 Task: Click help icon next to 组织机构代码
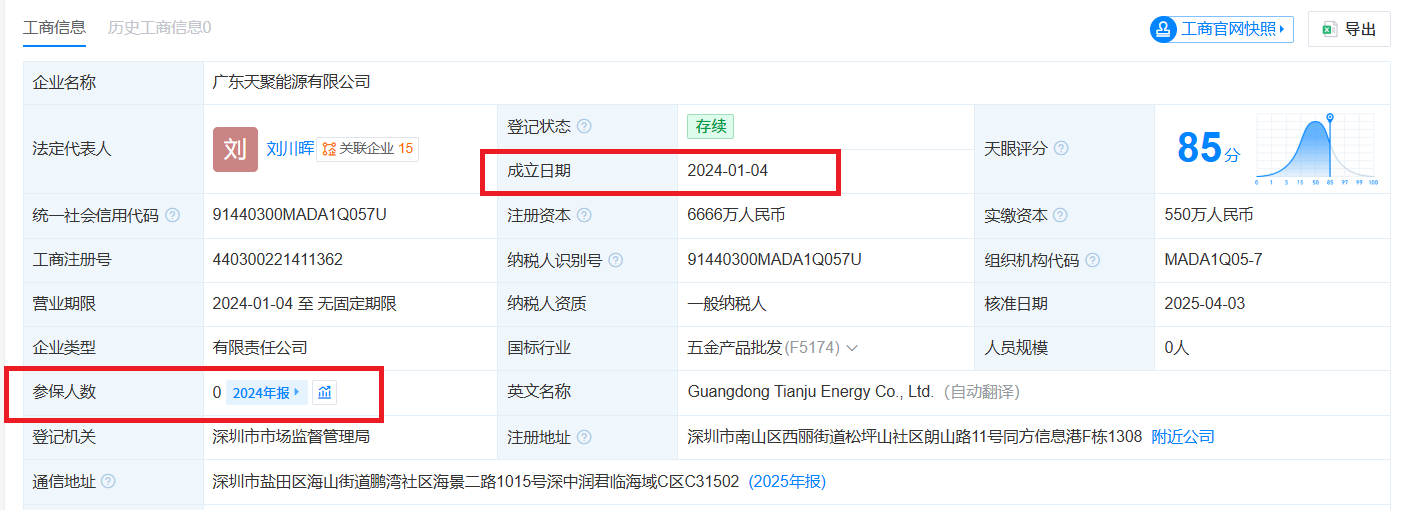tap(1093, 260)
